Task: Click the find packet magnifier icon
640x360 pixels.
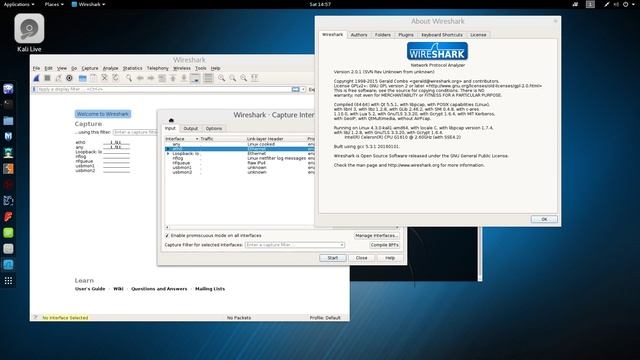Action: coord(129,78)
